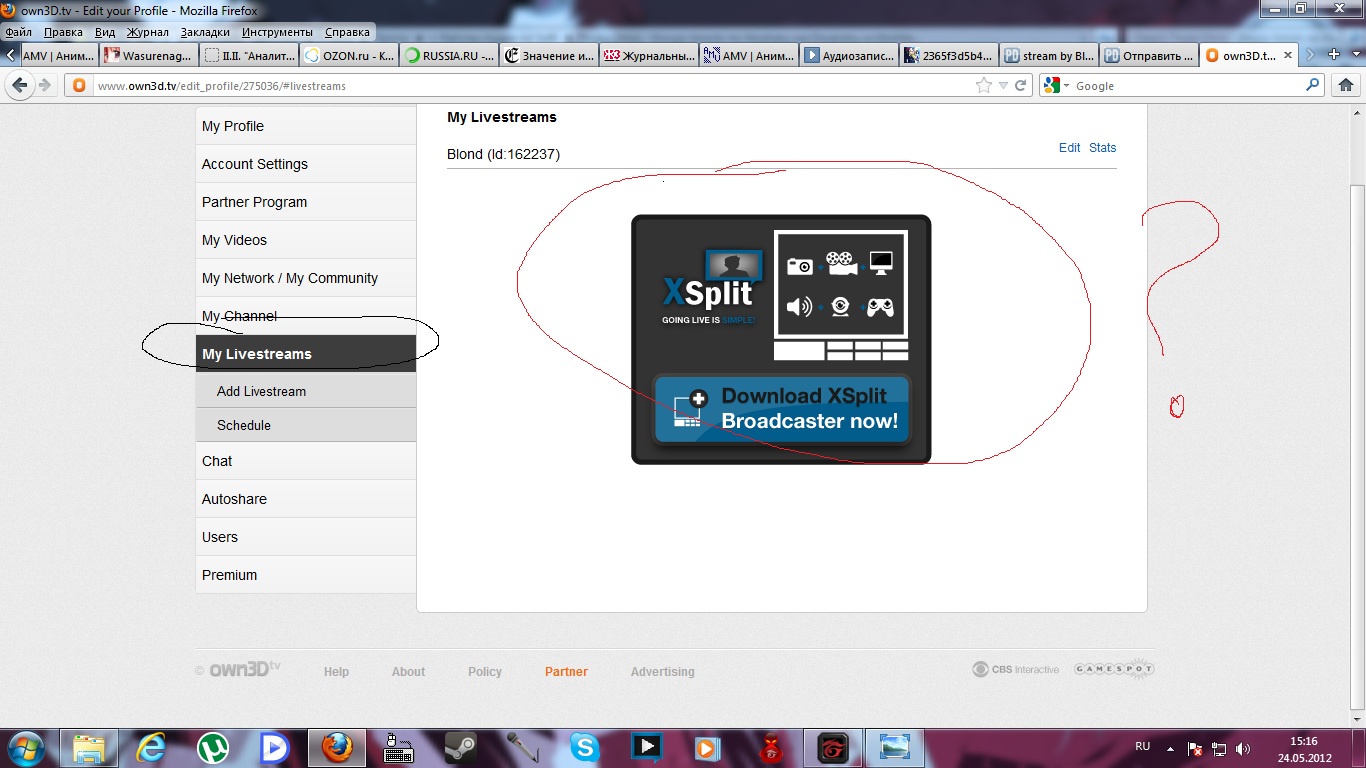
Task: Click the browser Forward arrow
Action: (44, 85)
